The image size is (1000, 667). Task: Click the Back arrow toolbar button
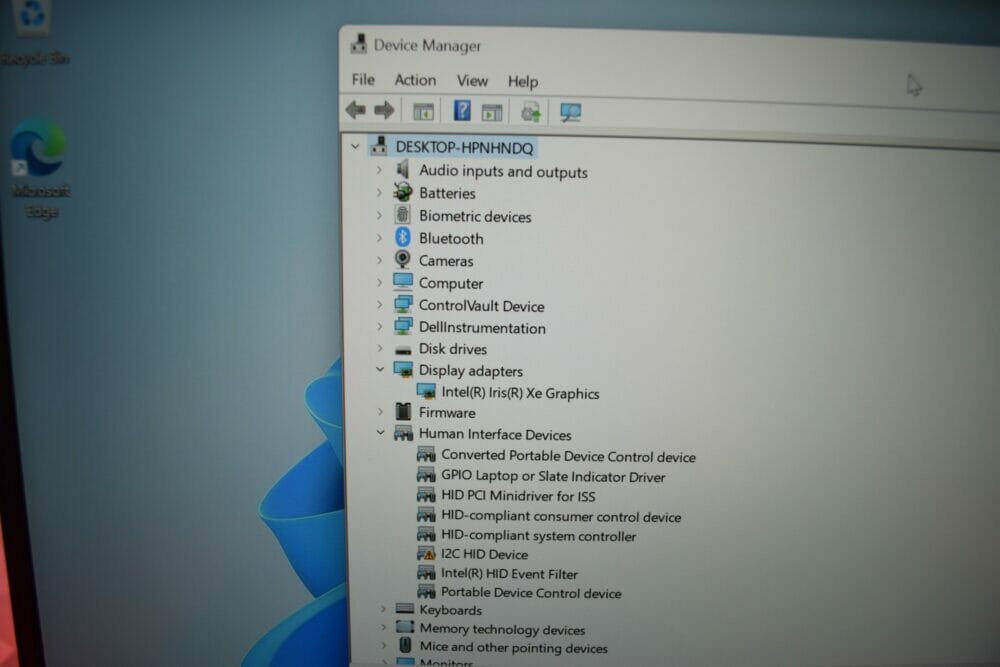356,110
